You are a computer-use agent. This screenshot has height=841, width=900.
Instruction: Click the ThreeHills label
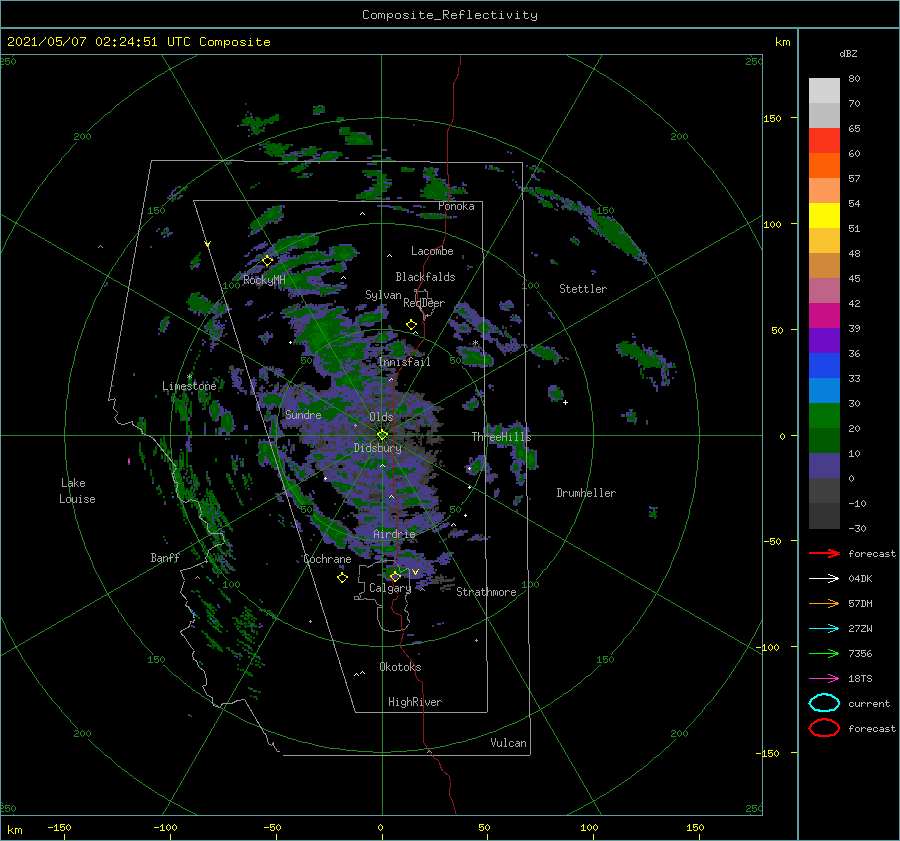pyautogui.click(x=502, y=437)
